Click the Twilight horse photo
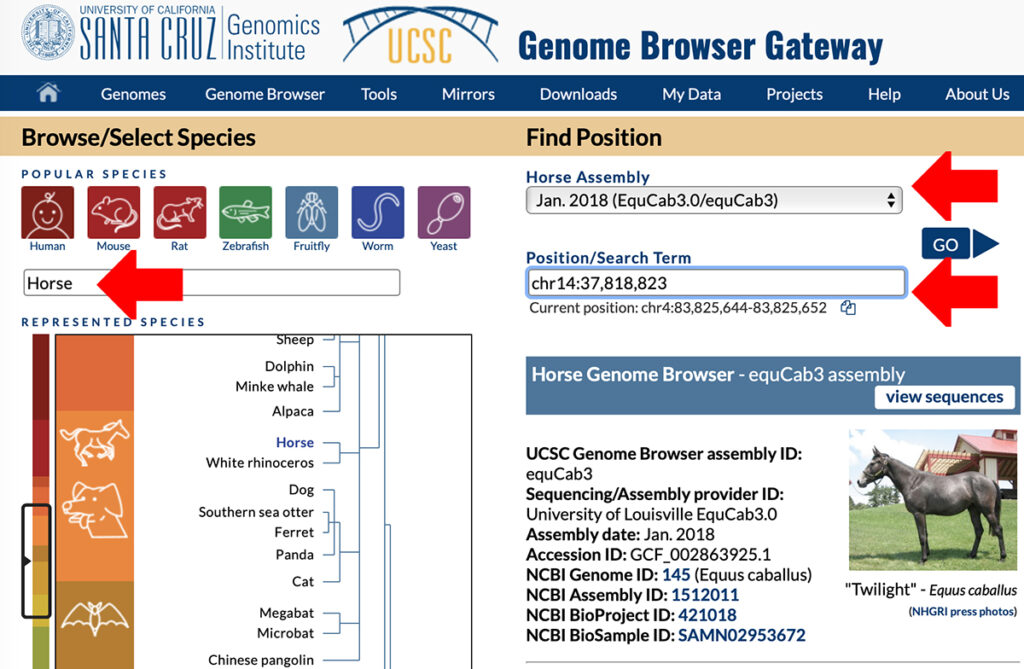This screenshot has height=669, width=1024. (933, 500)
